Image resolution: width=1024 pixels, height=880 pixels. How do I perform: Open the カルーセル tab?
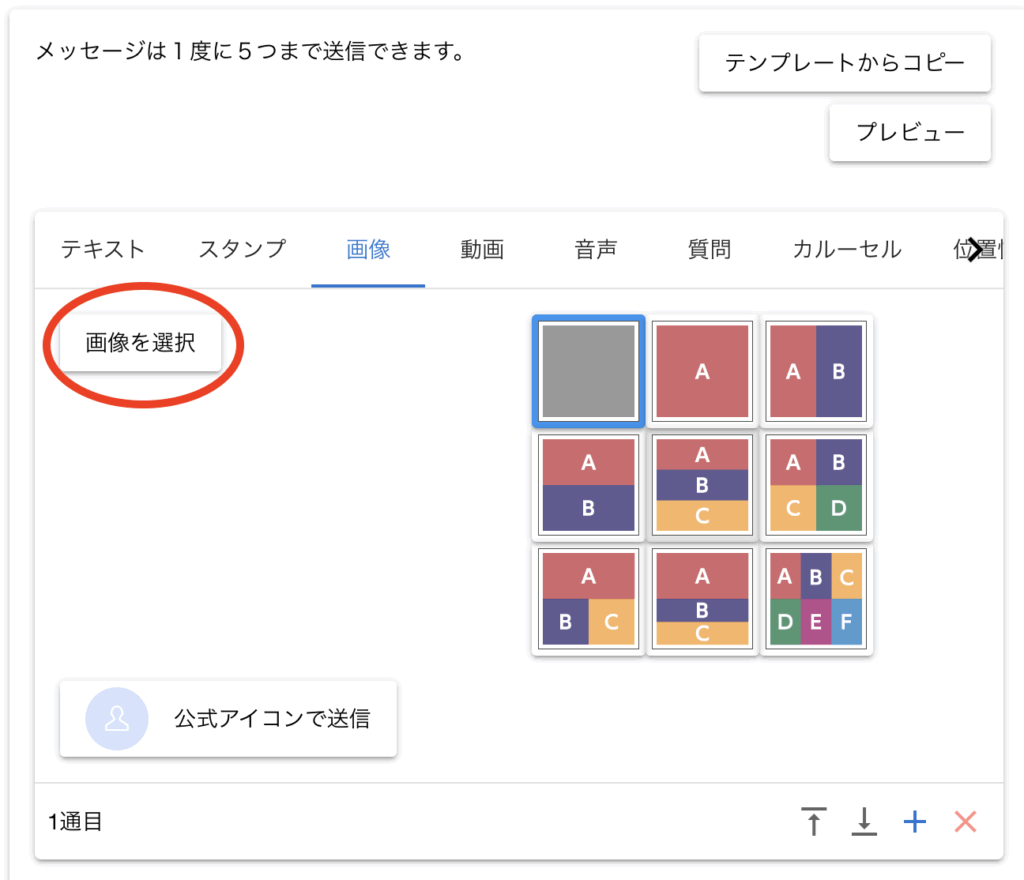click(x=847, y=250)
